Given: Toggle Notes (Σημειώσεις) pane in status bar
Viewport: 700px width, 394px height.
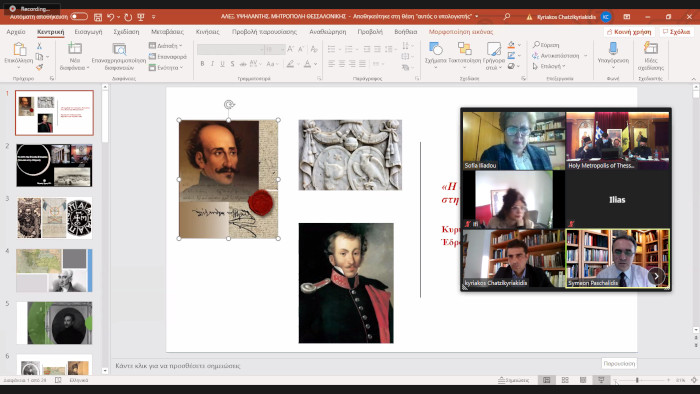Looking at the screenshot, I should click(514, 380).
